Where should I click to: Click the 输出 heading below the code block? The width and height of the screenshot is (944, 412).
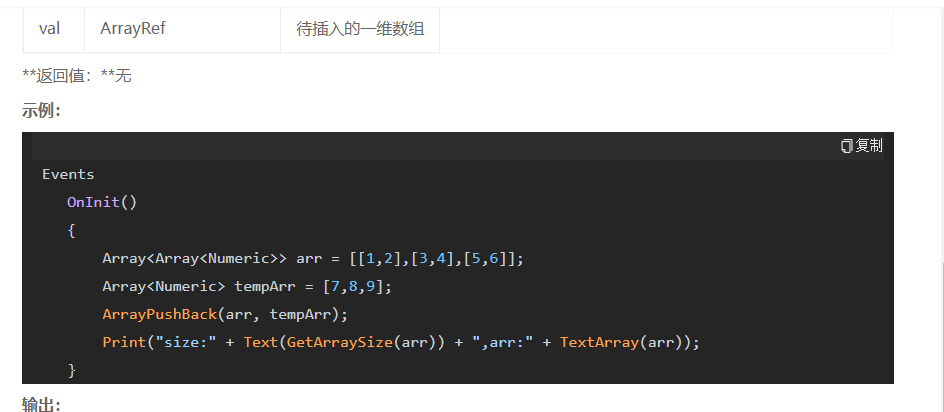[42, 404]
